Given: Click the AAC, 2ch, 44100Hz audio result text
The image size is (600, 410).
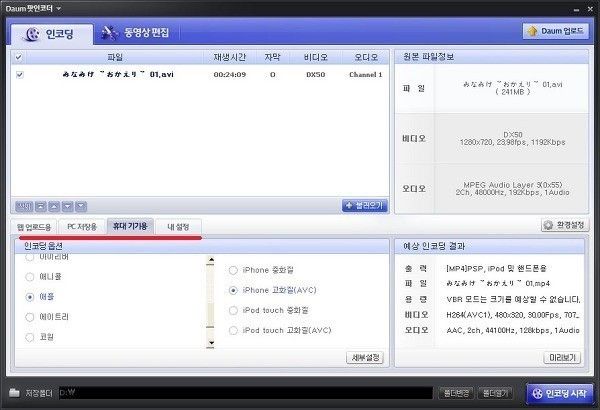Looking at the screenshot, I should coord(513,330).
